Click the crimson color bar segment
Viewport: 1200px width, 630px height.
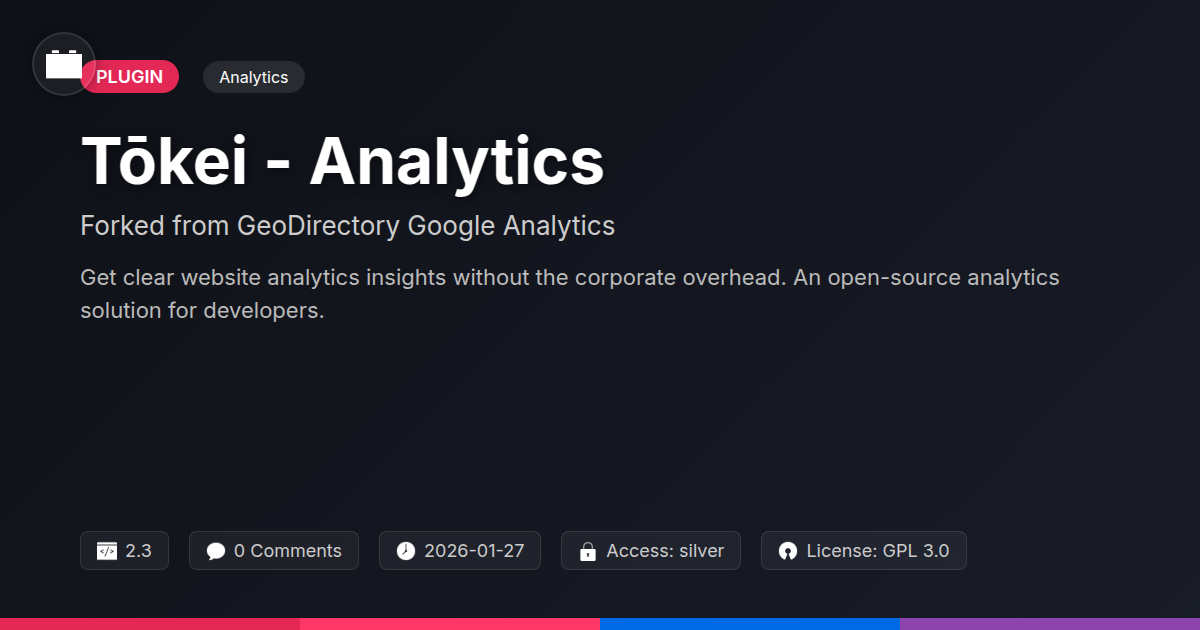tap(150, 623)
